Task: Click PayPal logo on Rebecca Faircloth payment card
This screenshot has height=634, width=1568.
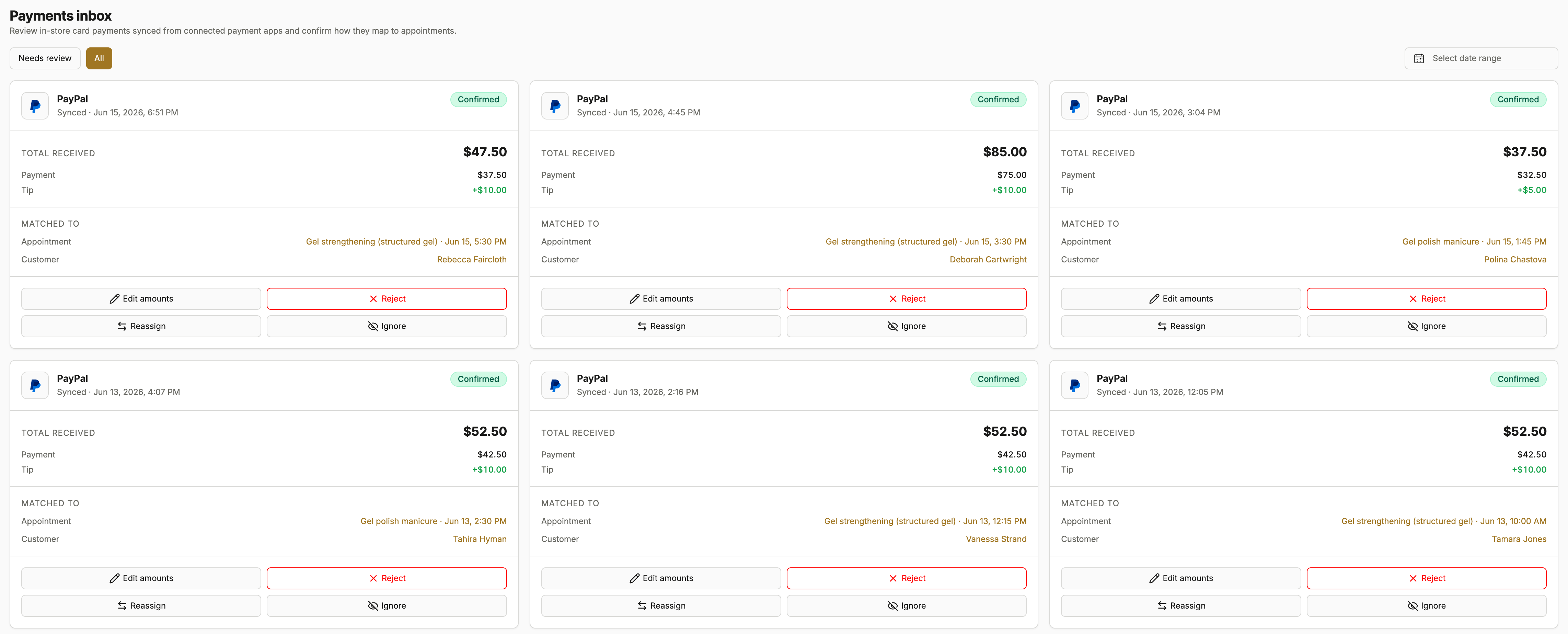Action: 35,106
